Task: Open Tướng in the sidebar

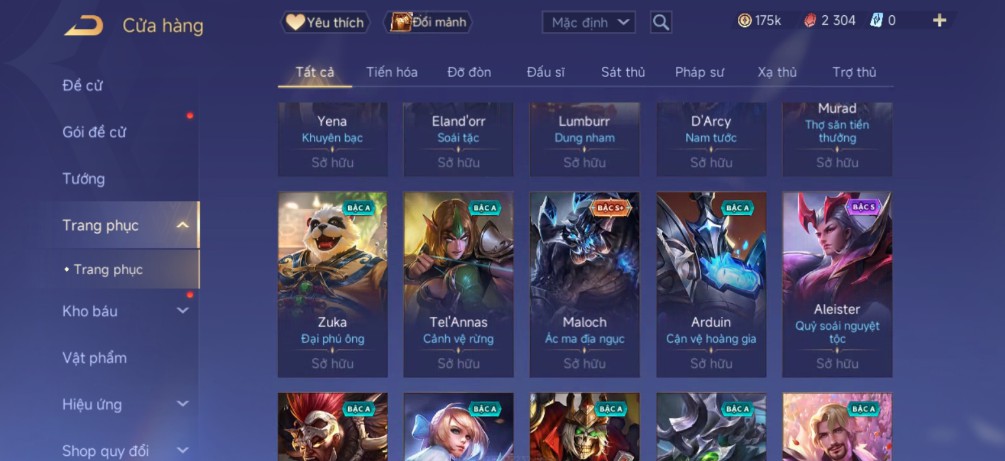Action: pyautogui.click(x=83, y=179)
